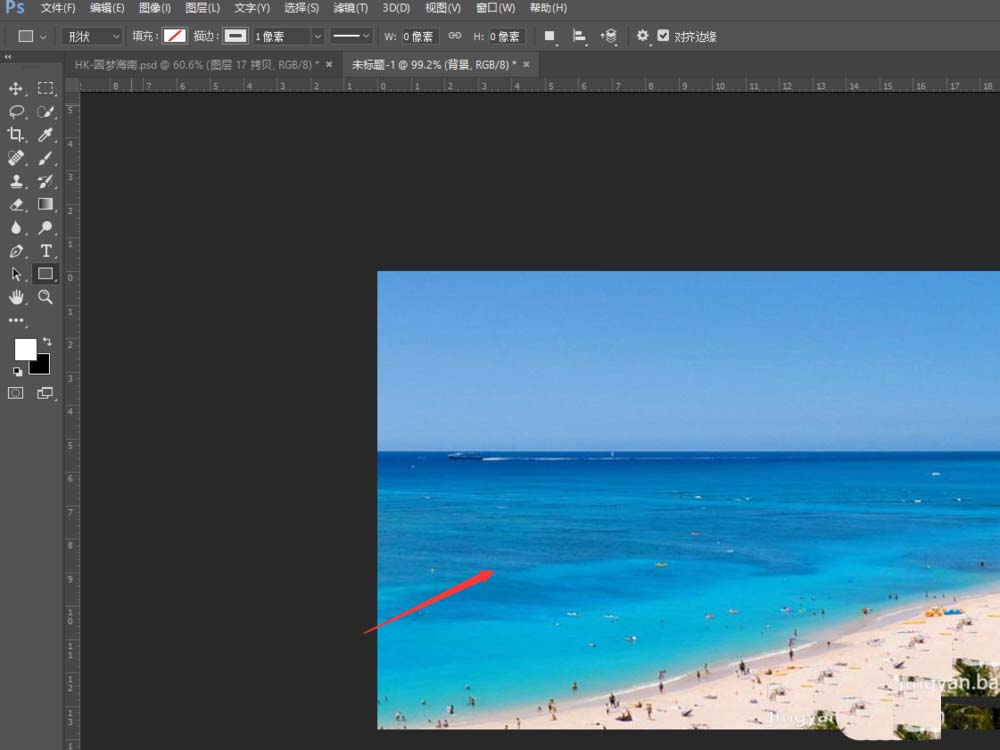Image resolution: width=1000 pixels, height=750 pixels.
Task: Select the Brush tool
Action: click(45, 158)
